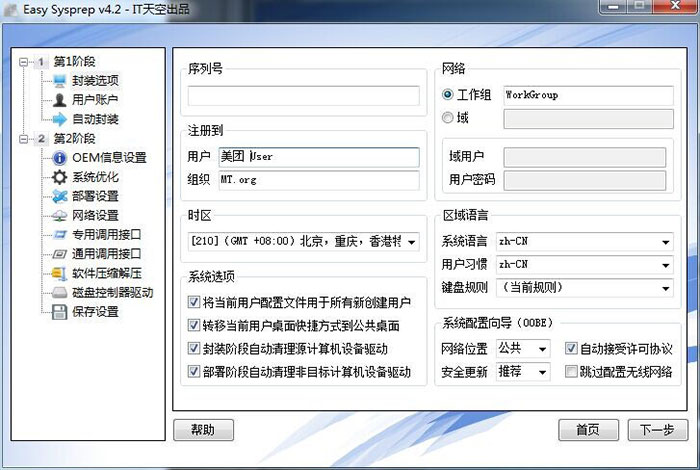Toggle 转移当前用户桌面快捷方式到公共桌面 checkbox

click(x=193, y=325)
